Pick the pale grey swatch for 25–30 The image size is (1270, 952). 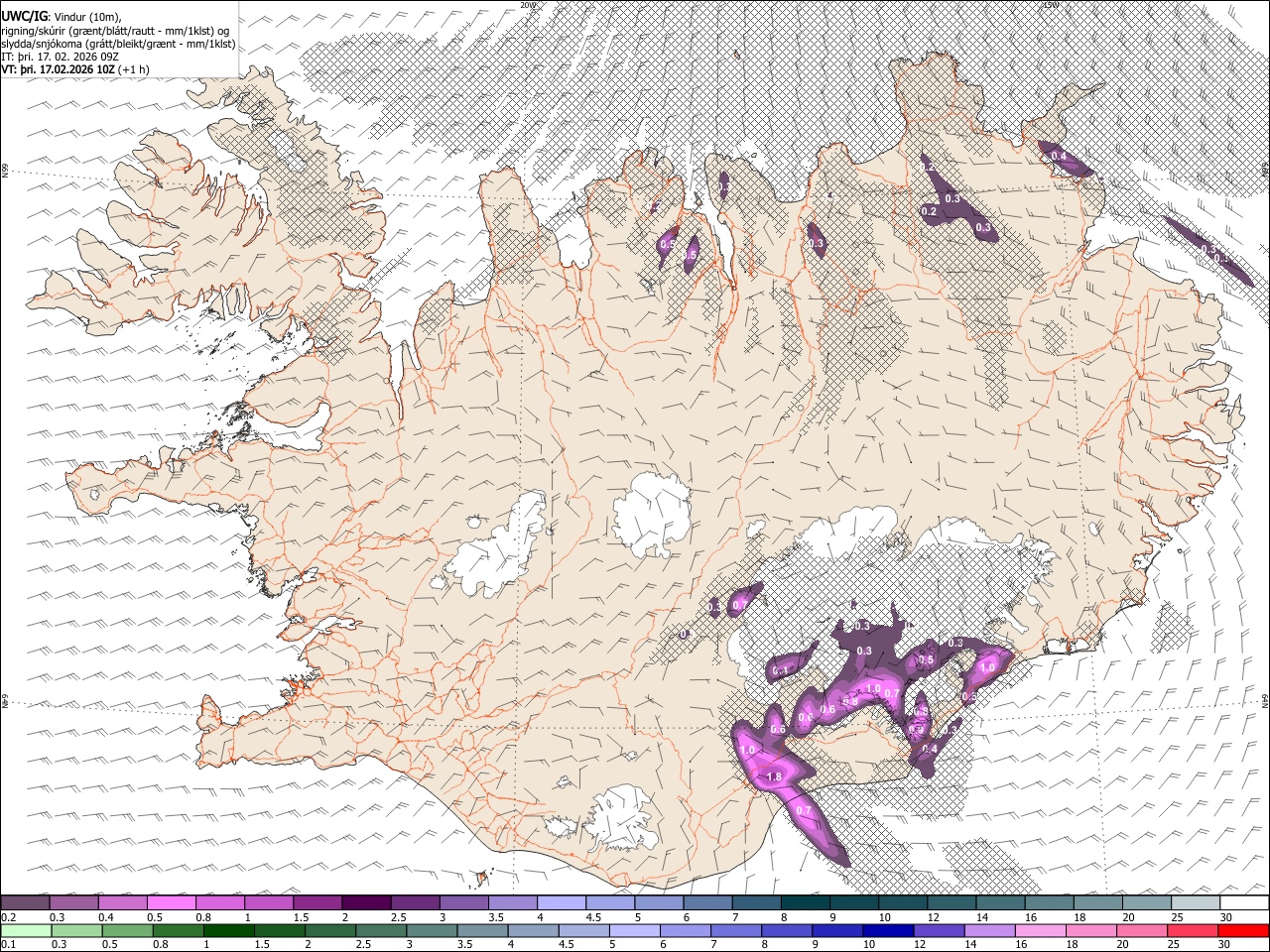[1197, 902]
